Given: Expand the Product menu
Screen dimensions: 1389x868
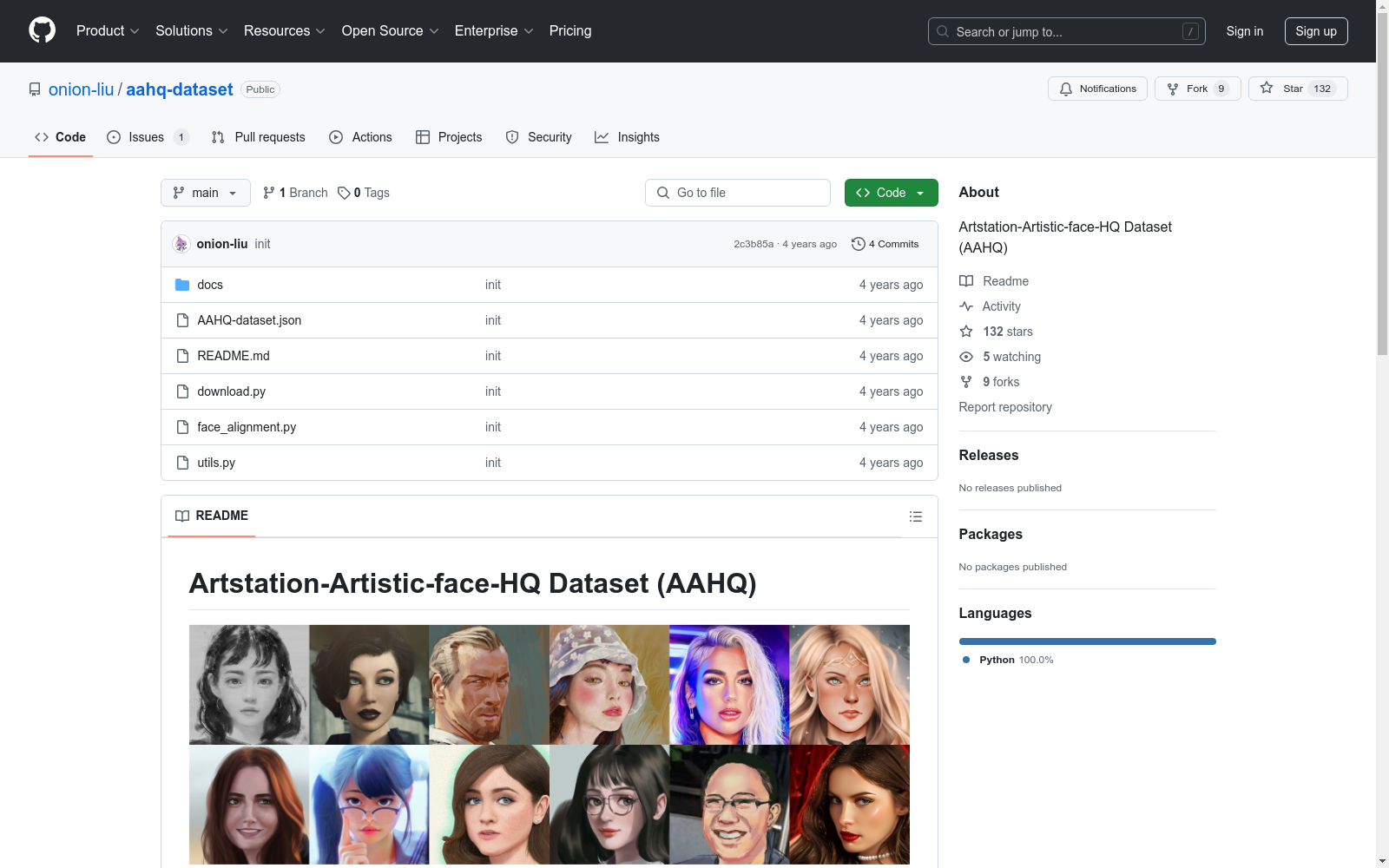Looking at the screenshot, I should coord(108,30).
